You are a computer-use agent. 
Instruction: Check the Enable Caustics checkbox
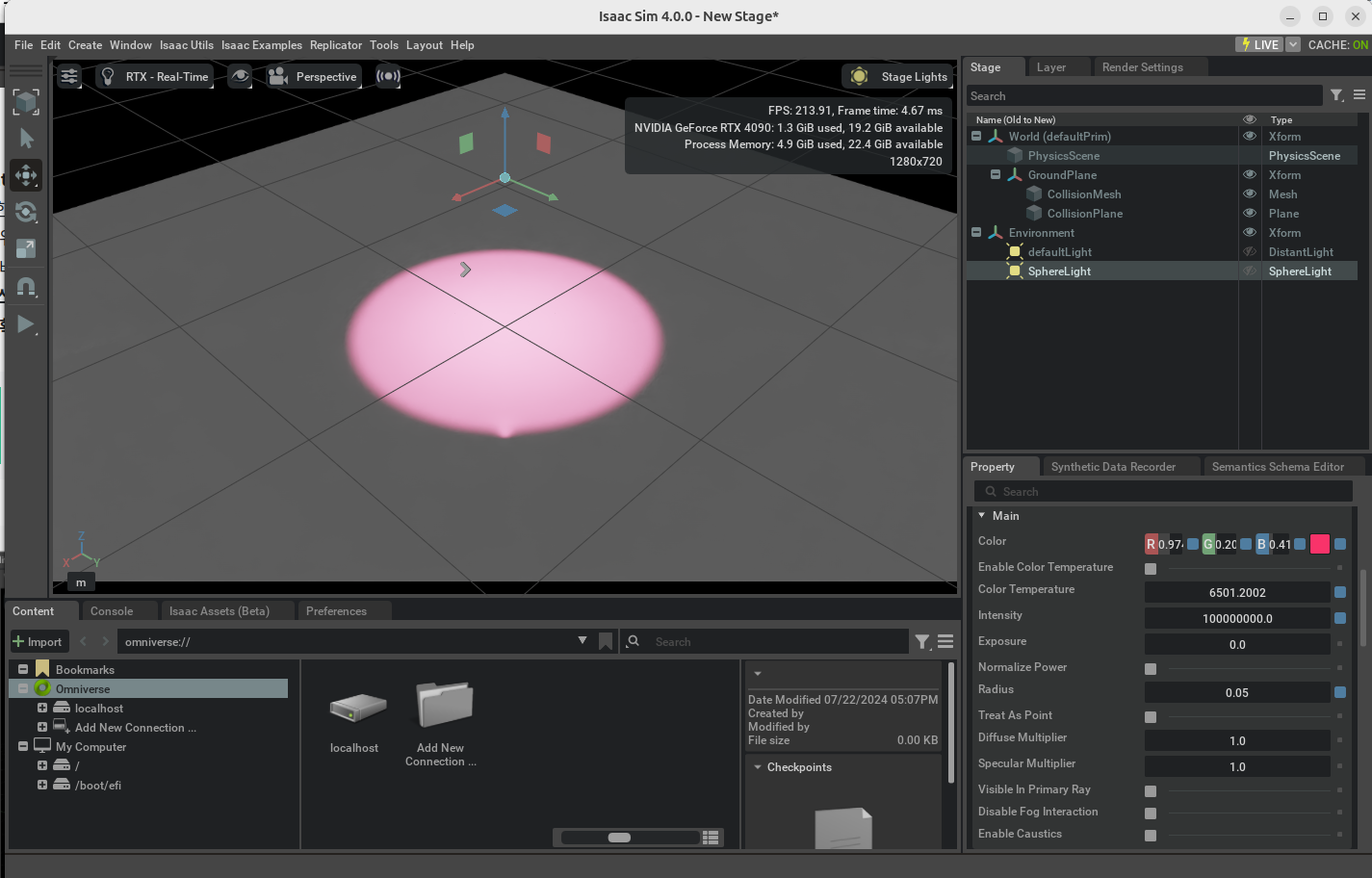[1151, 836]
